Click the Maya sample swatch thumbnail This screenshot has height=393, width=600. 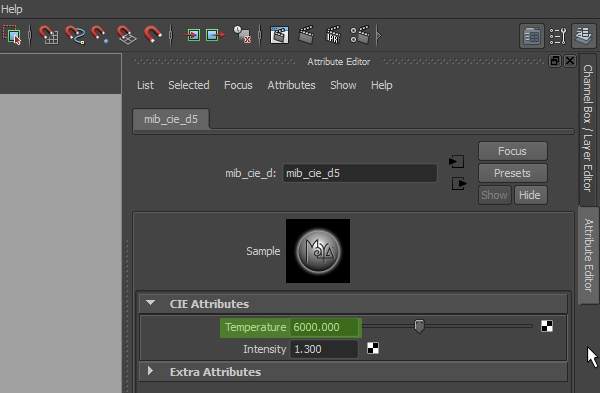coord(318,251)
